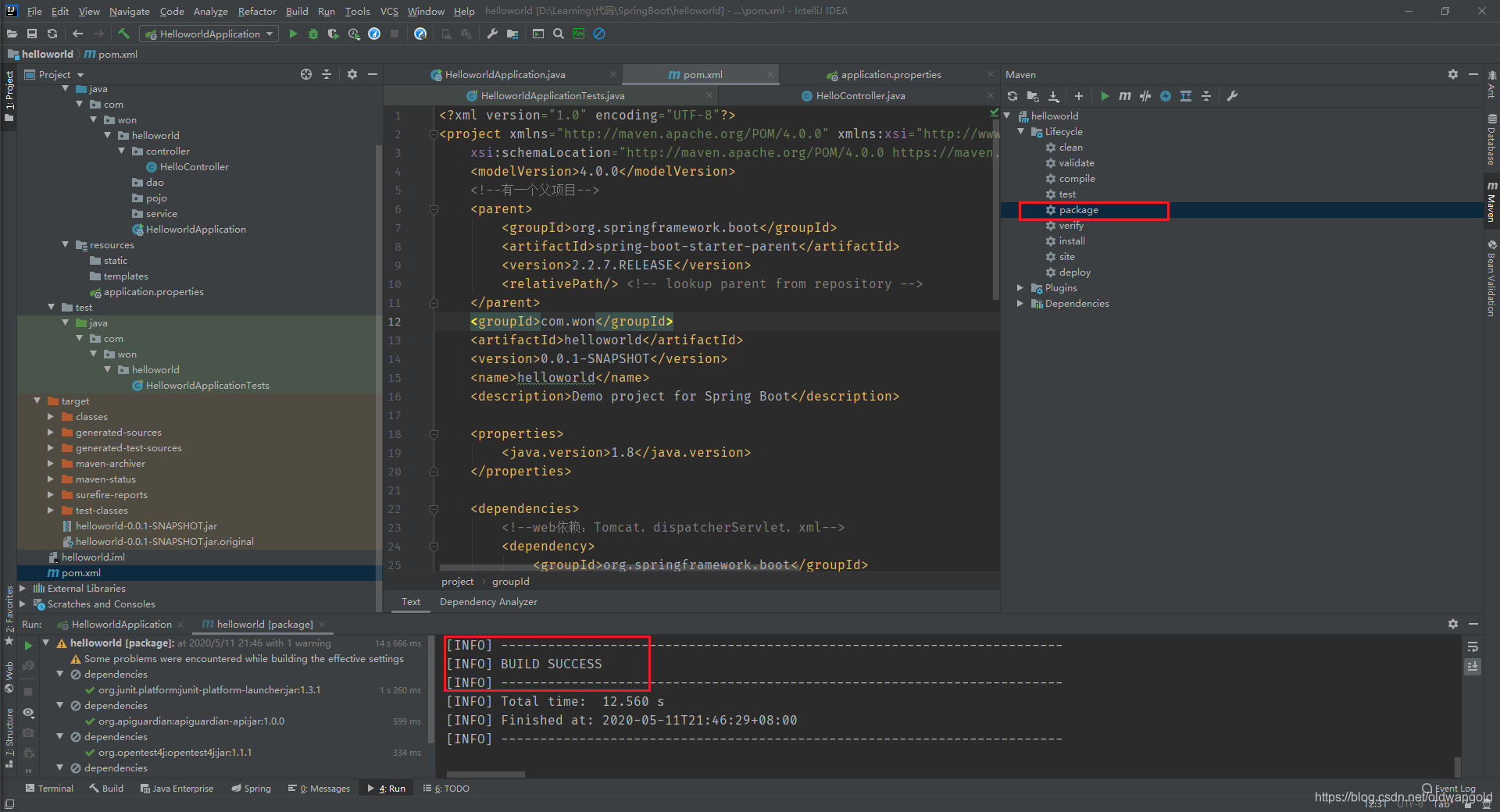Add Maven project with plus icon
The height and width of the screenshot is (812, 1500).
tap(1079, 96)
